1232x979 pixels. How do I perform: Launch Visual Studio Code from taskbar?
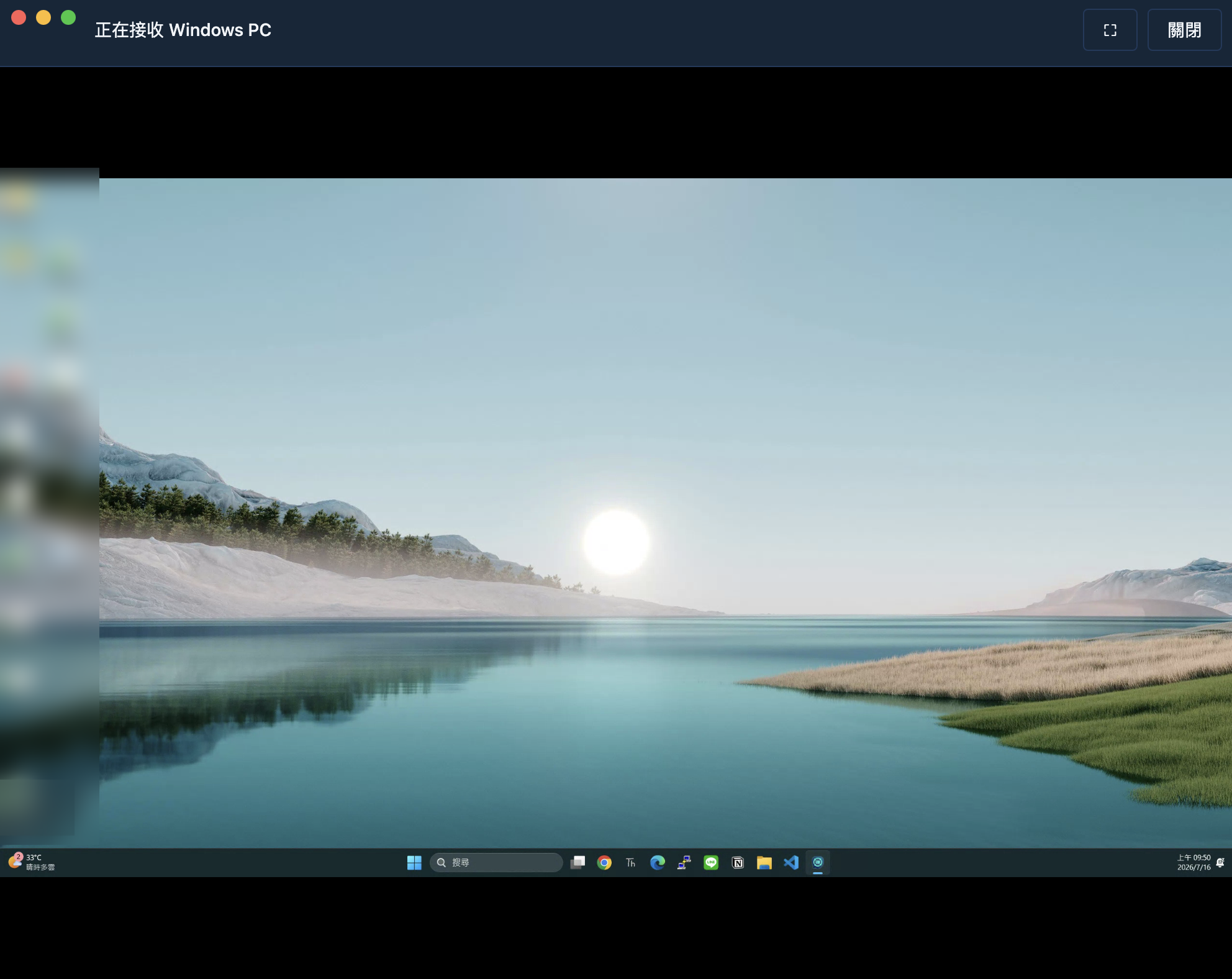tap(791, 862)
